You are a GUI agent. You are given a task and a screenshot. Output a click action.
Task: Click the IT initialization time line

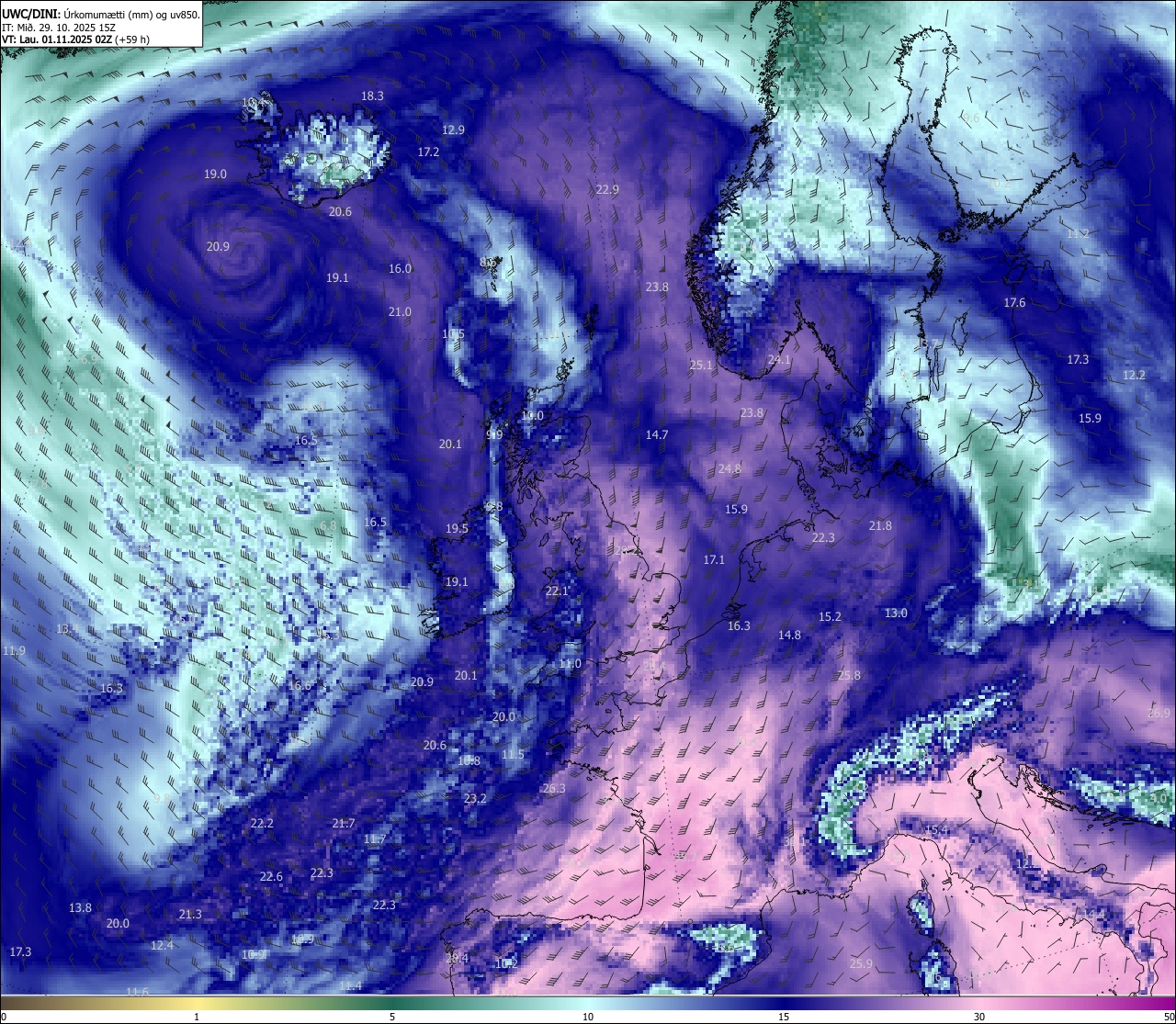(x=60, y=27)
